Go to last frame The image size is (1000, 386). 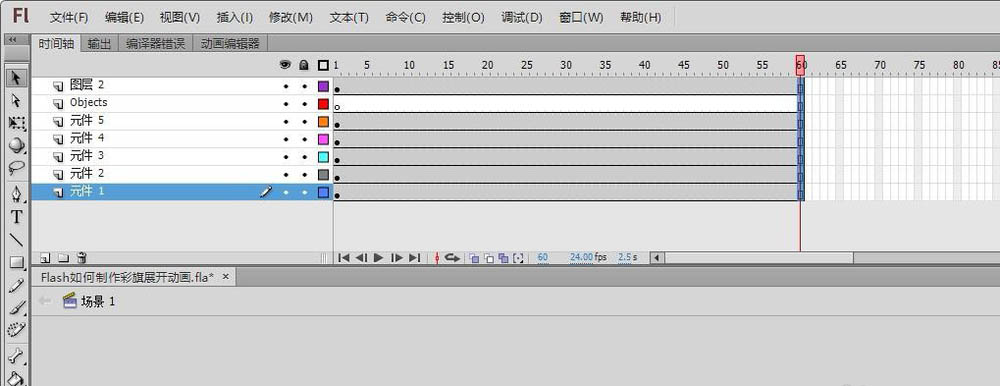point(415,258)
